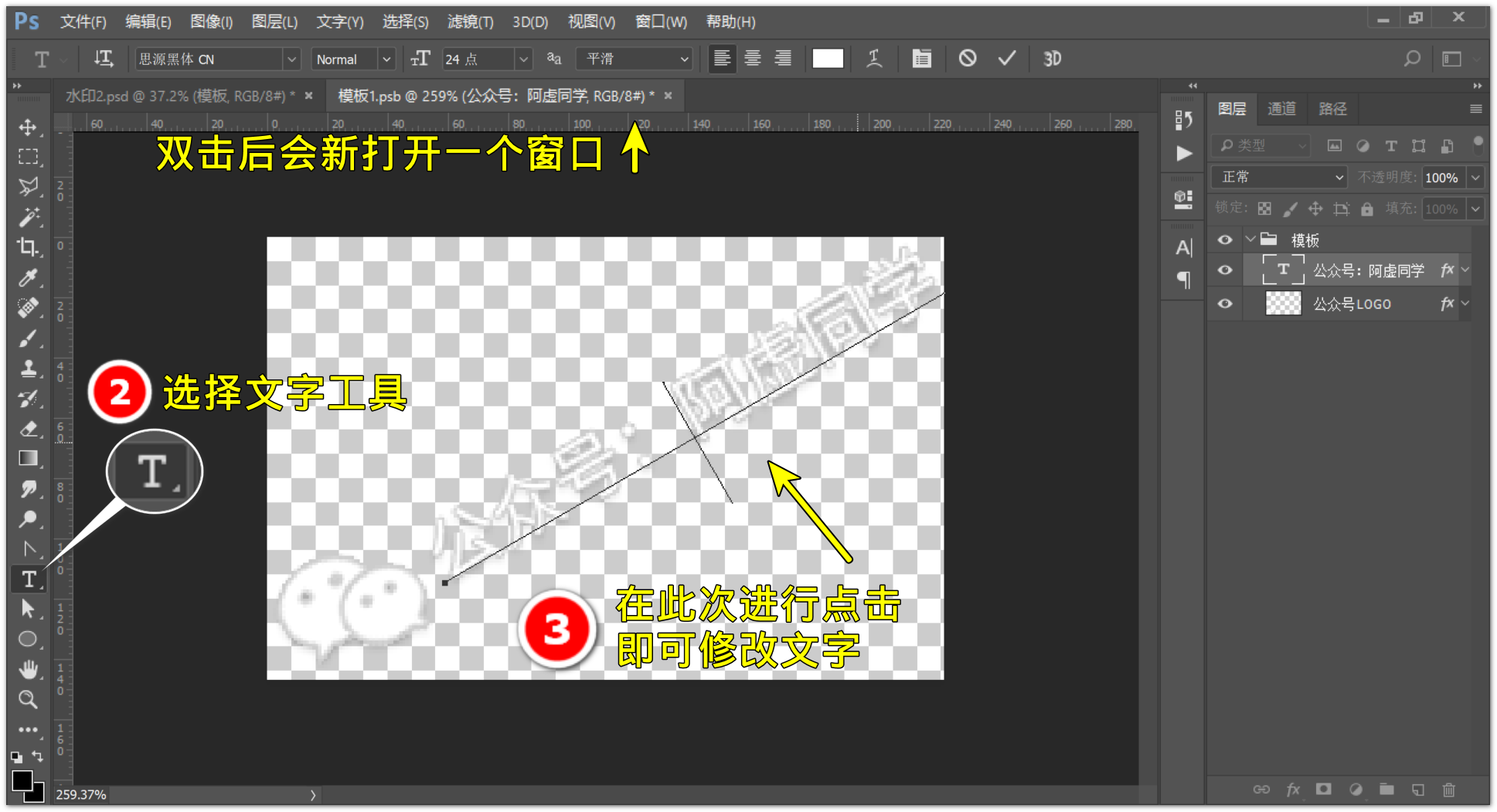Screen dimensions: 1497x812
Task: Toggle shape layer filter
Action: [1419, 145]
